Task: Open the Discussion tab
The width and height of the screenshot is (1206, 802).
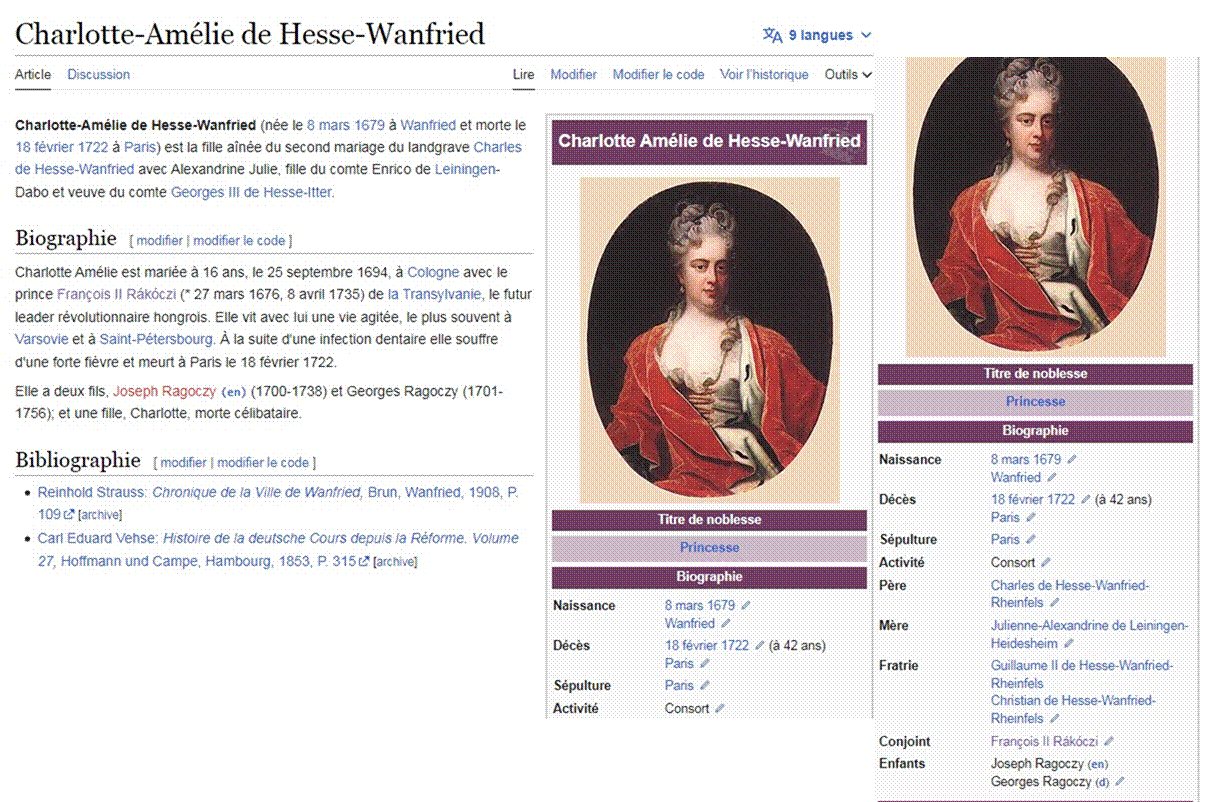Action: tap(99, 74)
